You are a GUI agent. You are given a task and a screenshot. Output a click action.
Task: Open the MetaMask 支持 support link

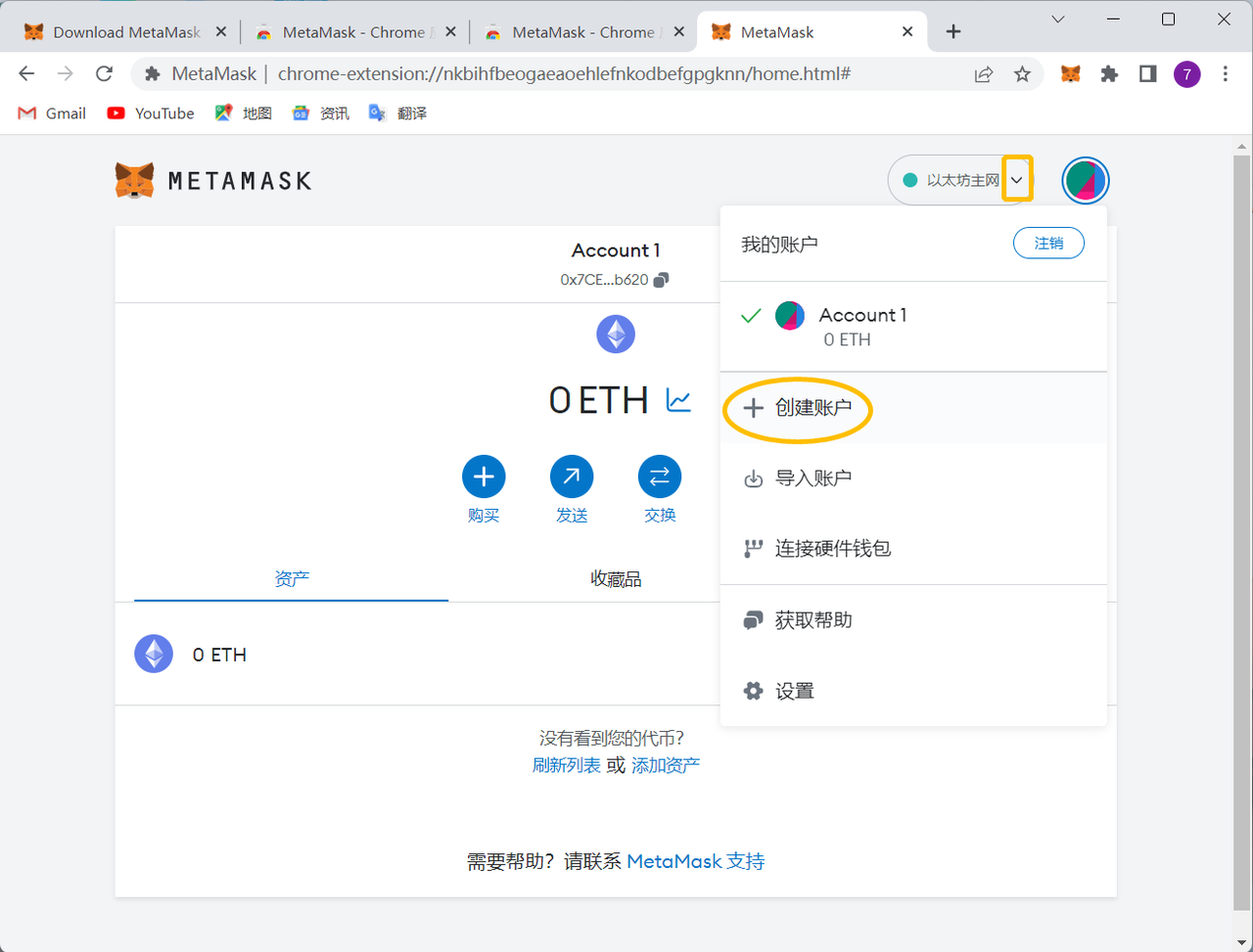coord(696,861)
